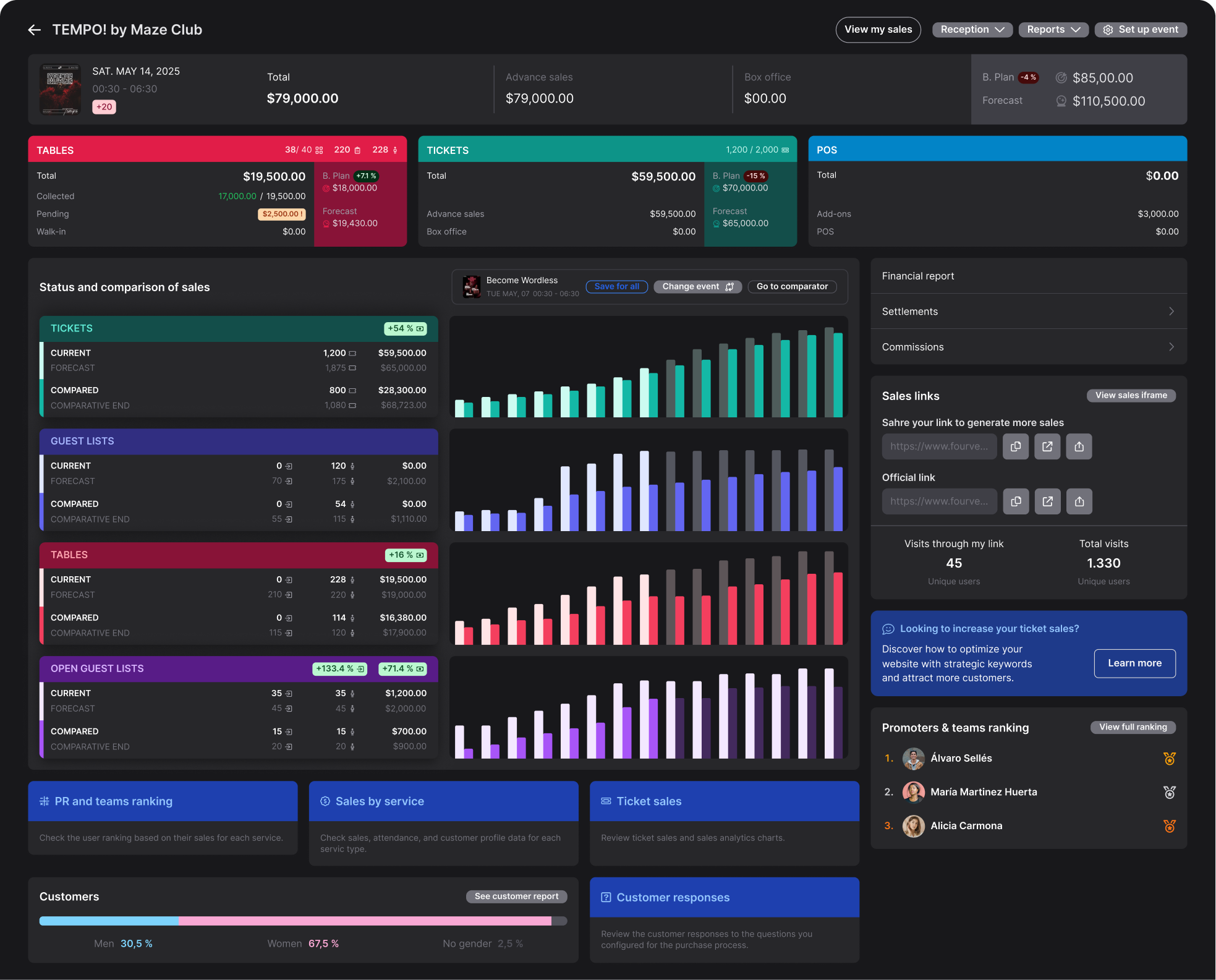This screenshot has height=980, width=1216.
Task: Click the +20 badge under event time
Action: 104,107
